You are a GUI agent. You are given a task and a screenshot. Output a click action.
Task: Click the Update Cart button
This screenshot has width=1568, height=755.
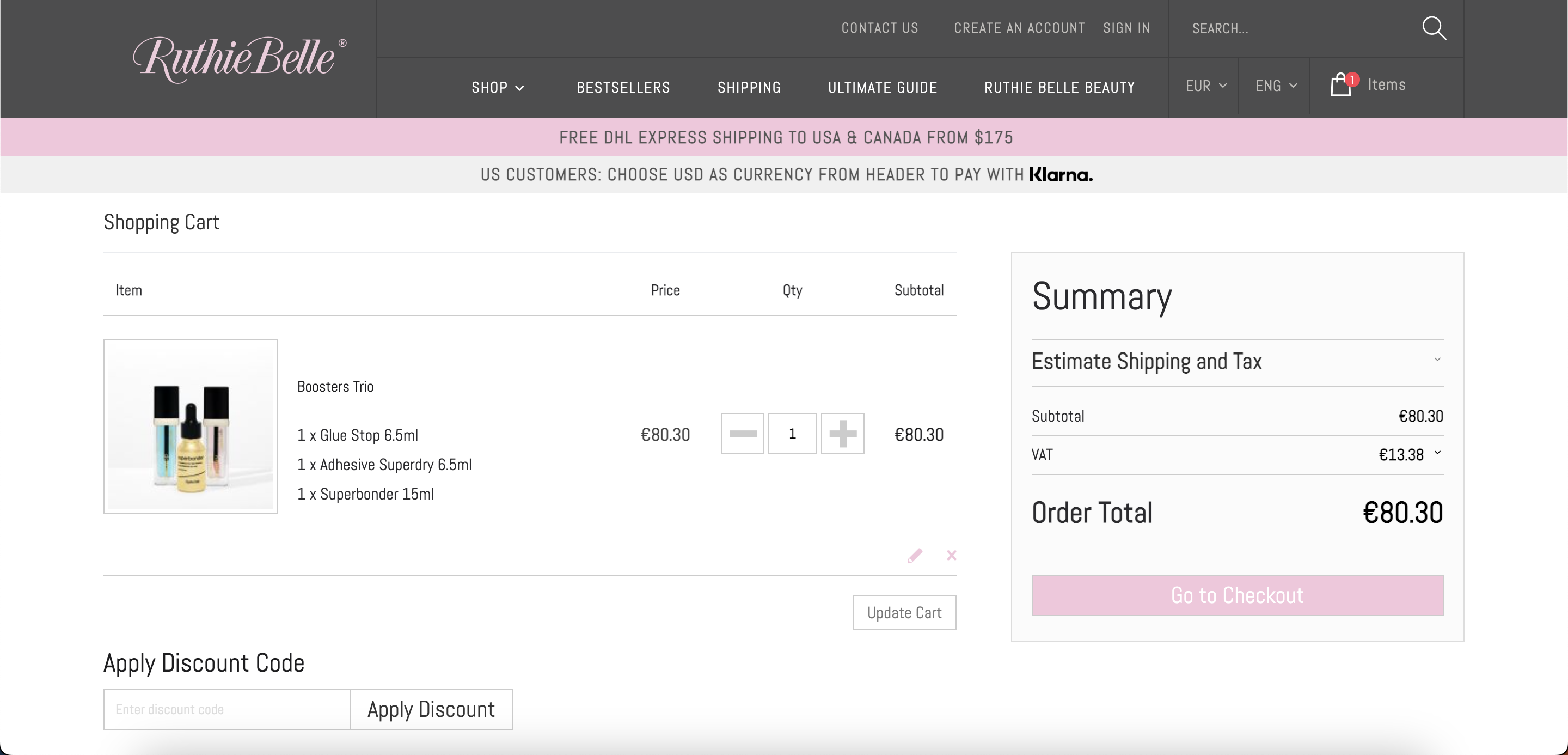904,612
